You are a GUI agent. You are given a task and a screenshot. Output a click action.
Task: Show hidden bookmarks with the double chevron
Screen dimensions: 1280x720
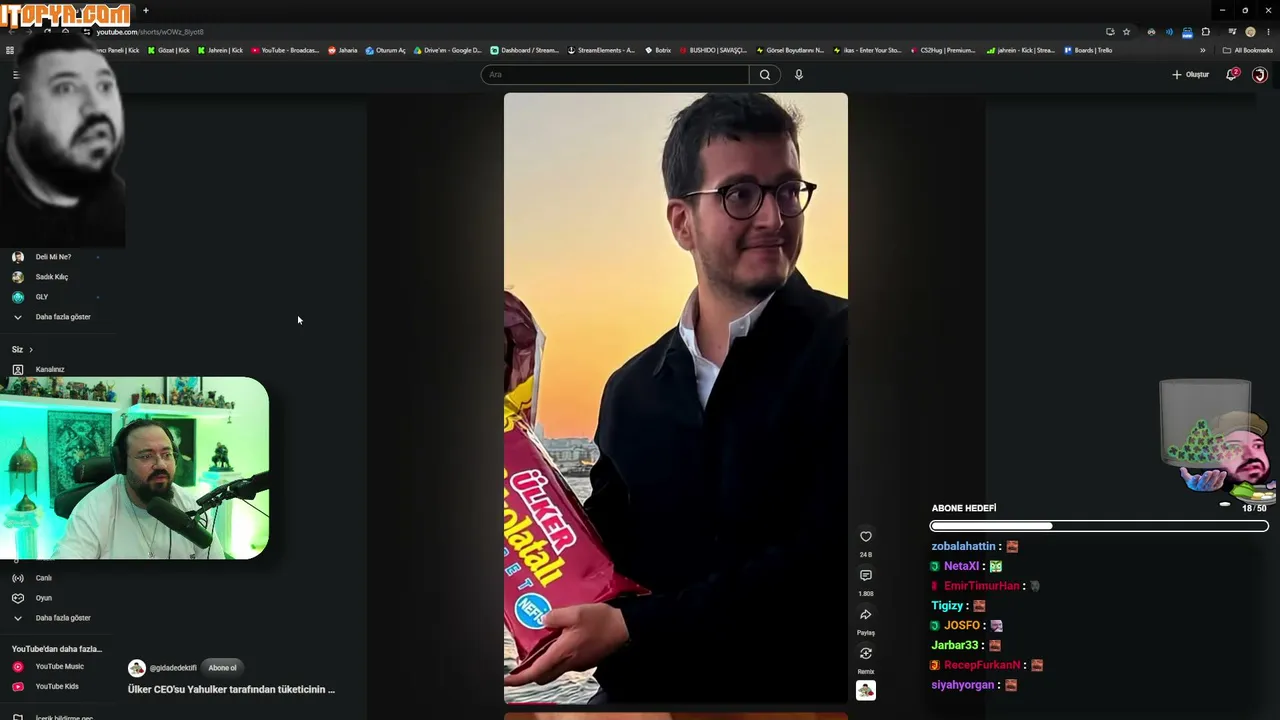(x=1203, y=50)
